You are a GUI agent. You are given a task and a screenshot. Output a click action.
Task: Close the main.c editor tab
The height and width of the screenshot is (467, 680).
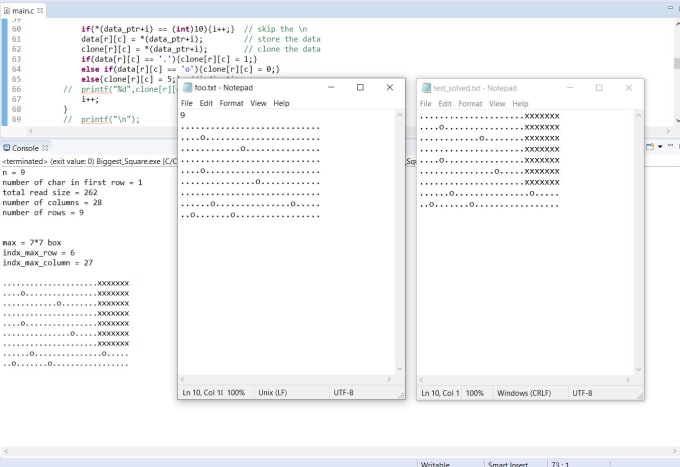40,10
